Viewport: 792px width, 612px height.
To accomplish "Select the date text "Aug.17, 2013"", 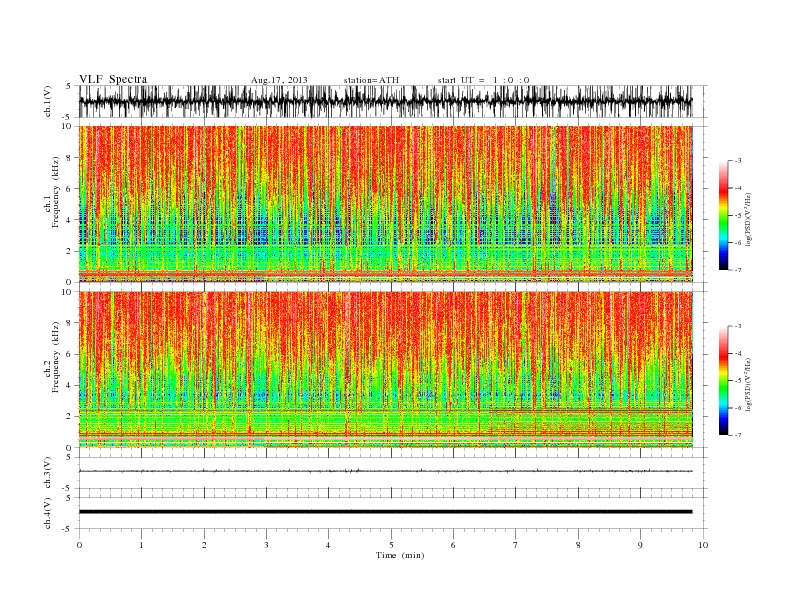I will coord(279,80).
